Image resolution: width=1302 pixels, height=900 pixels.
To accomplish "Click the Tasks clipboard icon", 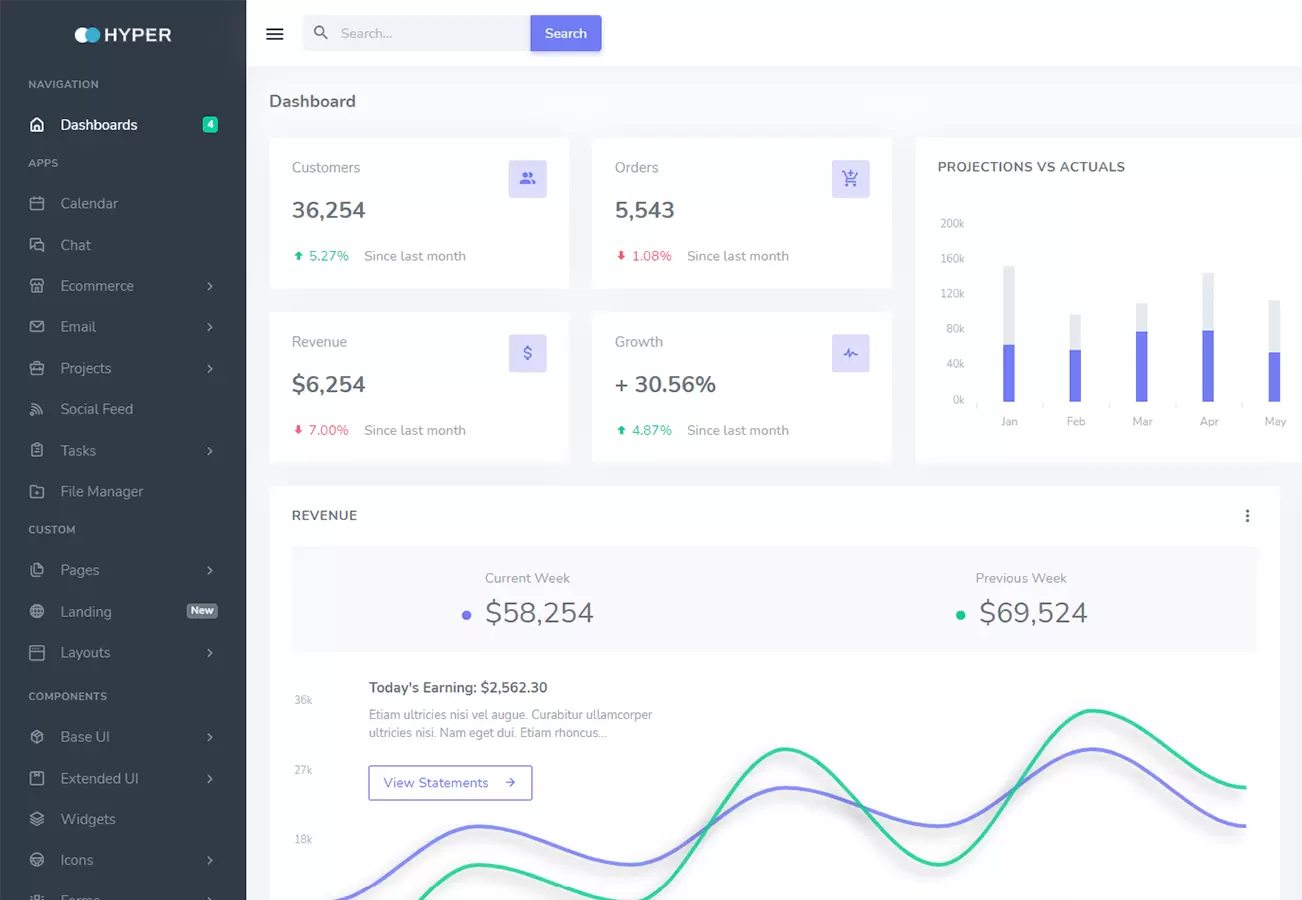I will click(37, 451).
